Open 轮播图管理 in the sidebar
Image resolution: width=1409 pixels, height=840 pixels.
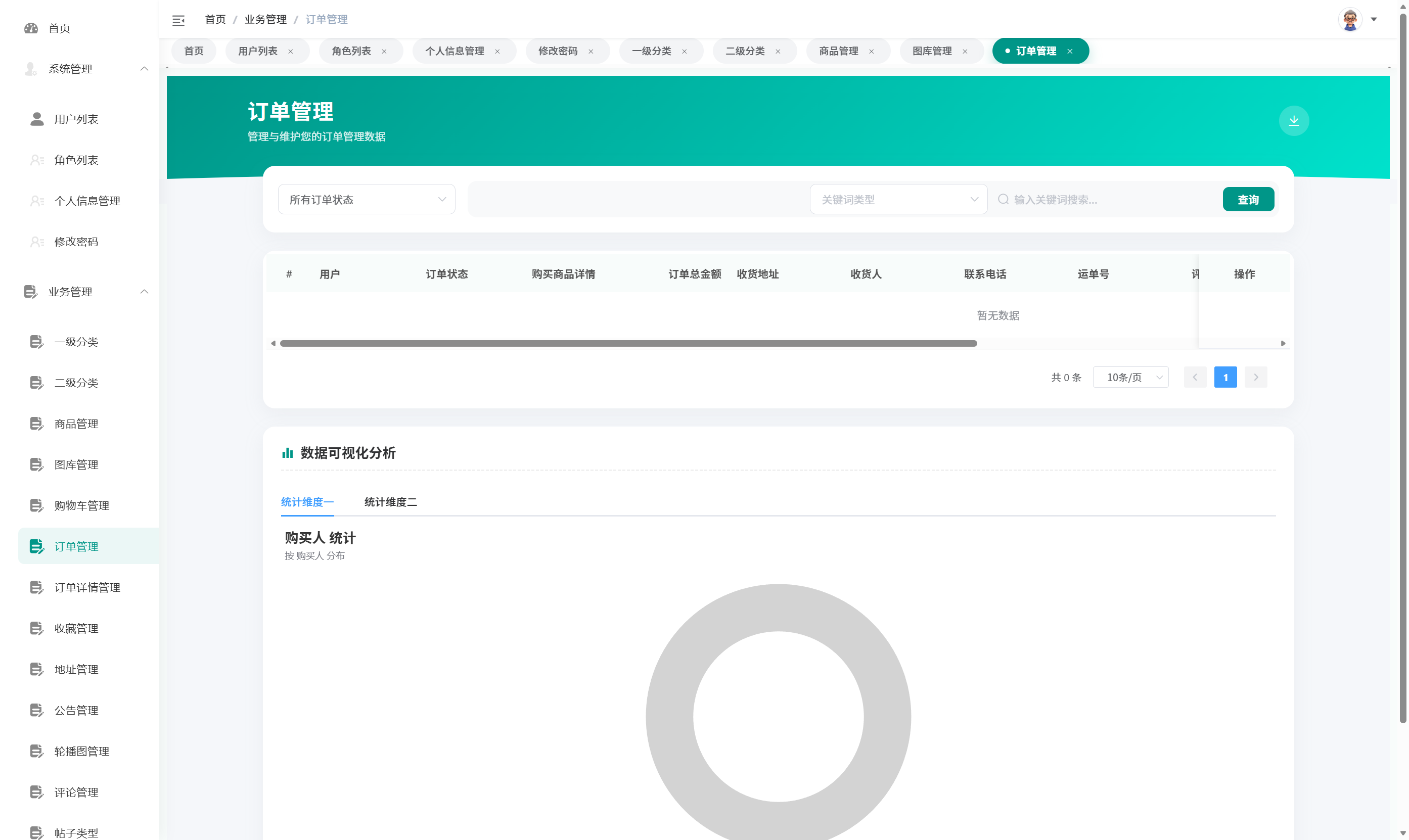click(x=82, y=751)
